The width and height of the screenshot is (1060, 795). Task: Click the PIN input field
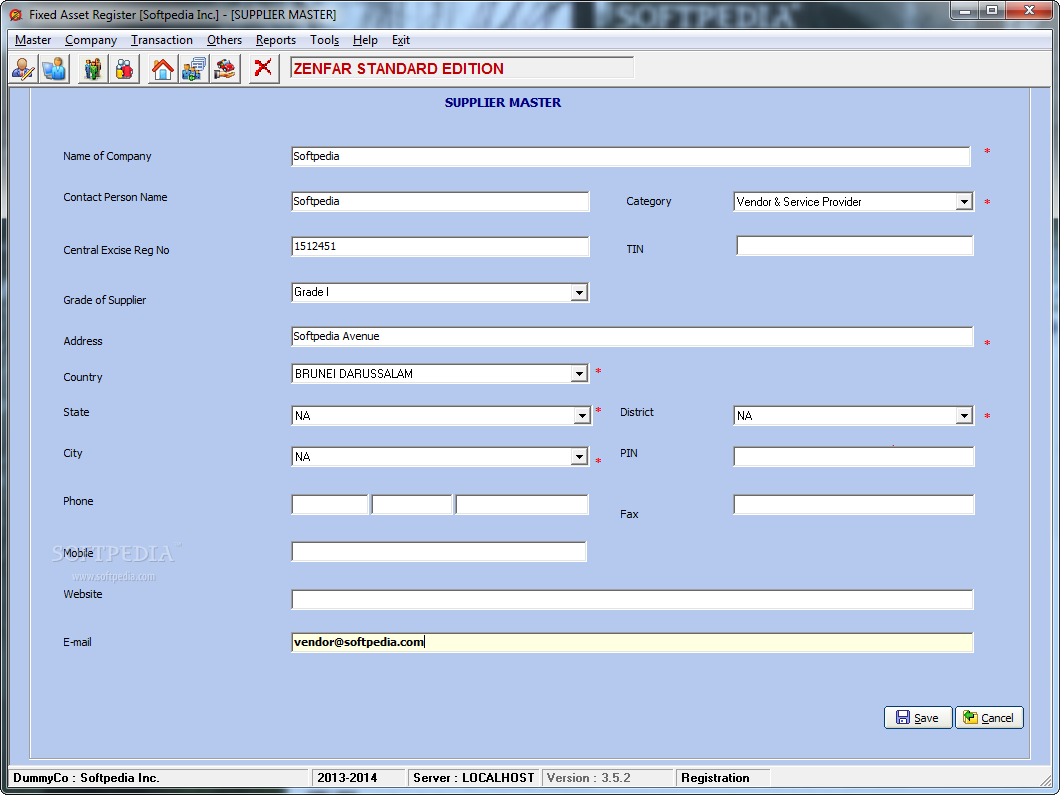(854, 456)
